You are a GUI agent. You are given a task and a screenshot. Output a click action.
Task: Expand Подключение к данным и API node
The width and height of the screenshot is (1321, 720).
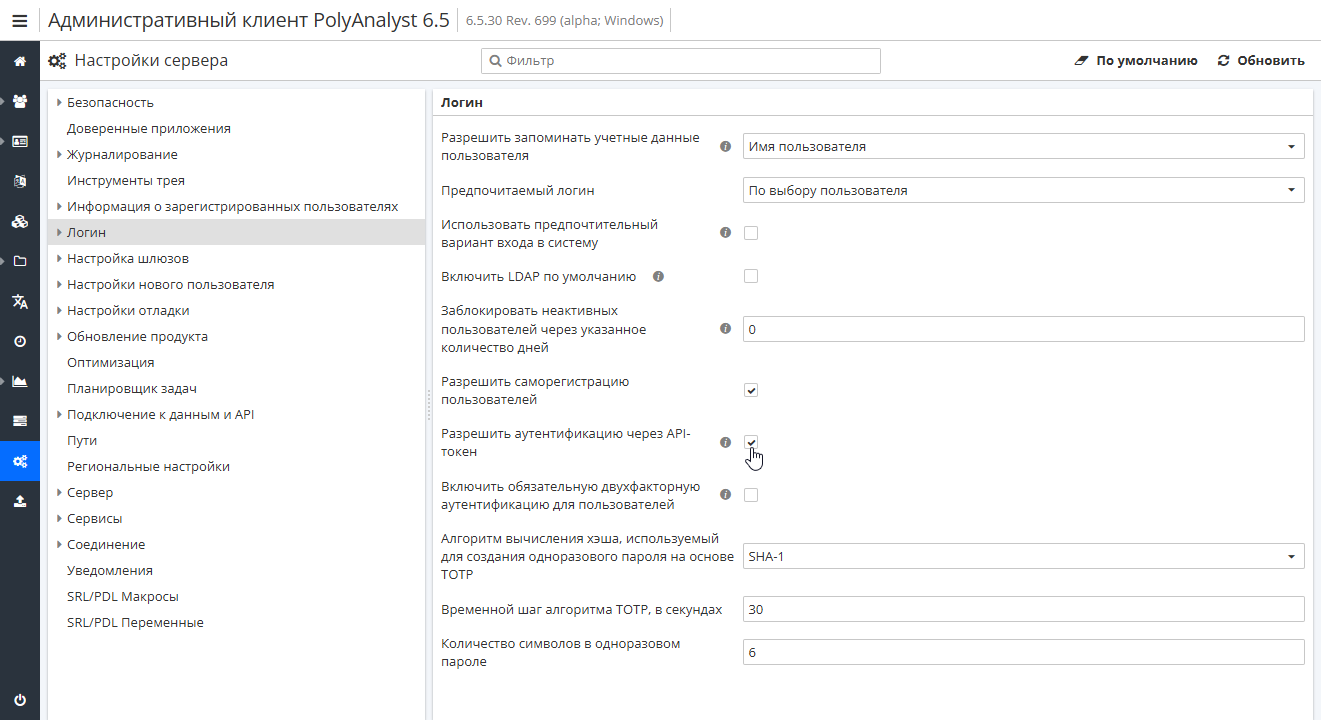click(59, 414)
